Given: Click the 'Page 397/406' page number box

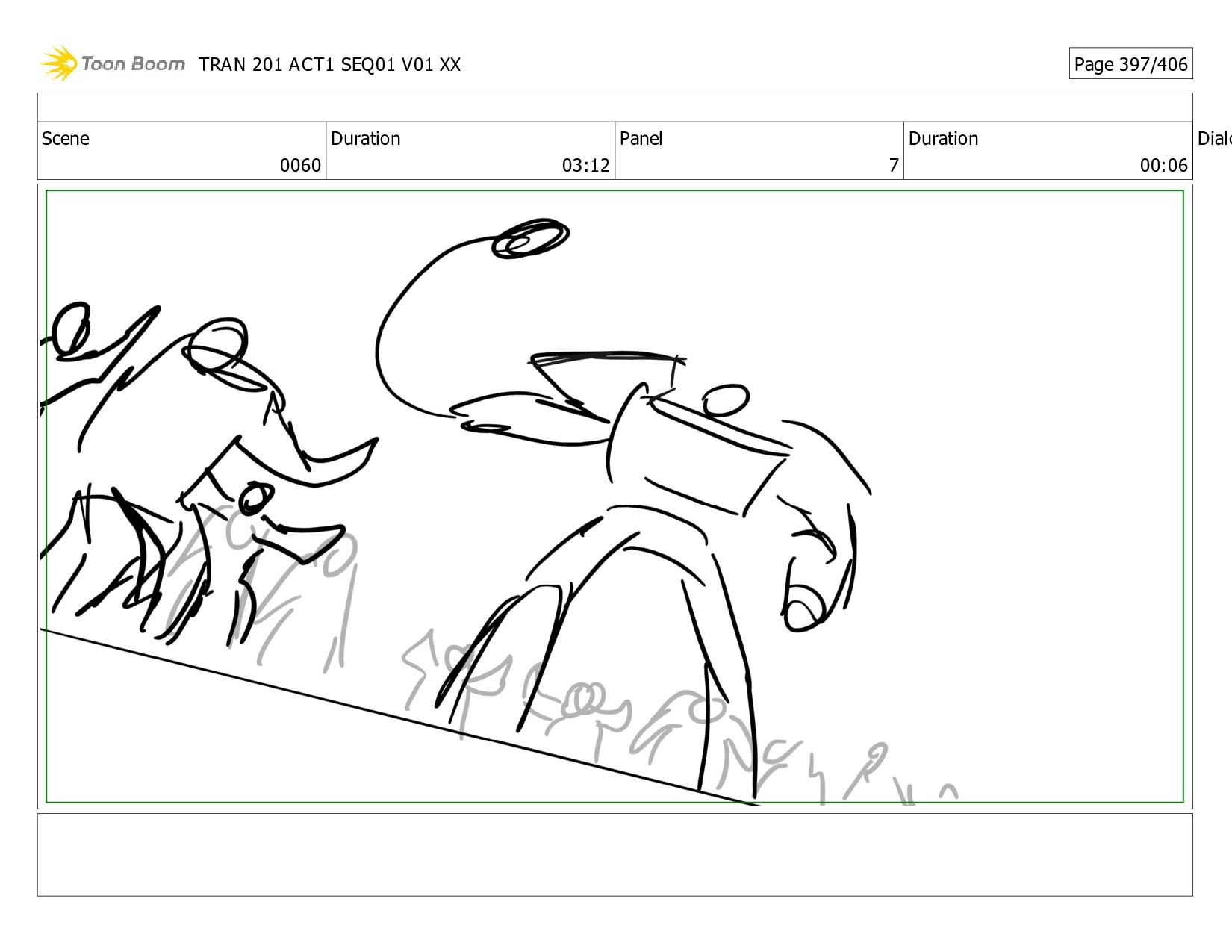Looking at the screenshot, I should 1130,64.
